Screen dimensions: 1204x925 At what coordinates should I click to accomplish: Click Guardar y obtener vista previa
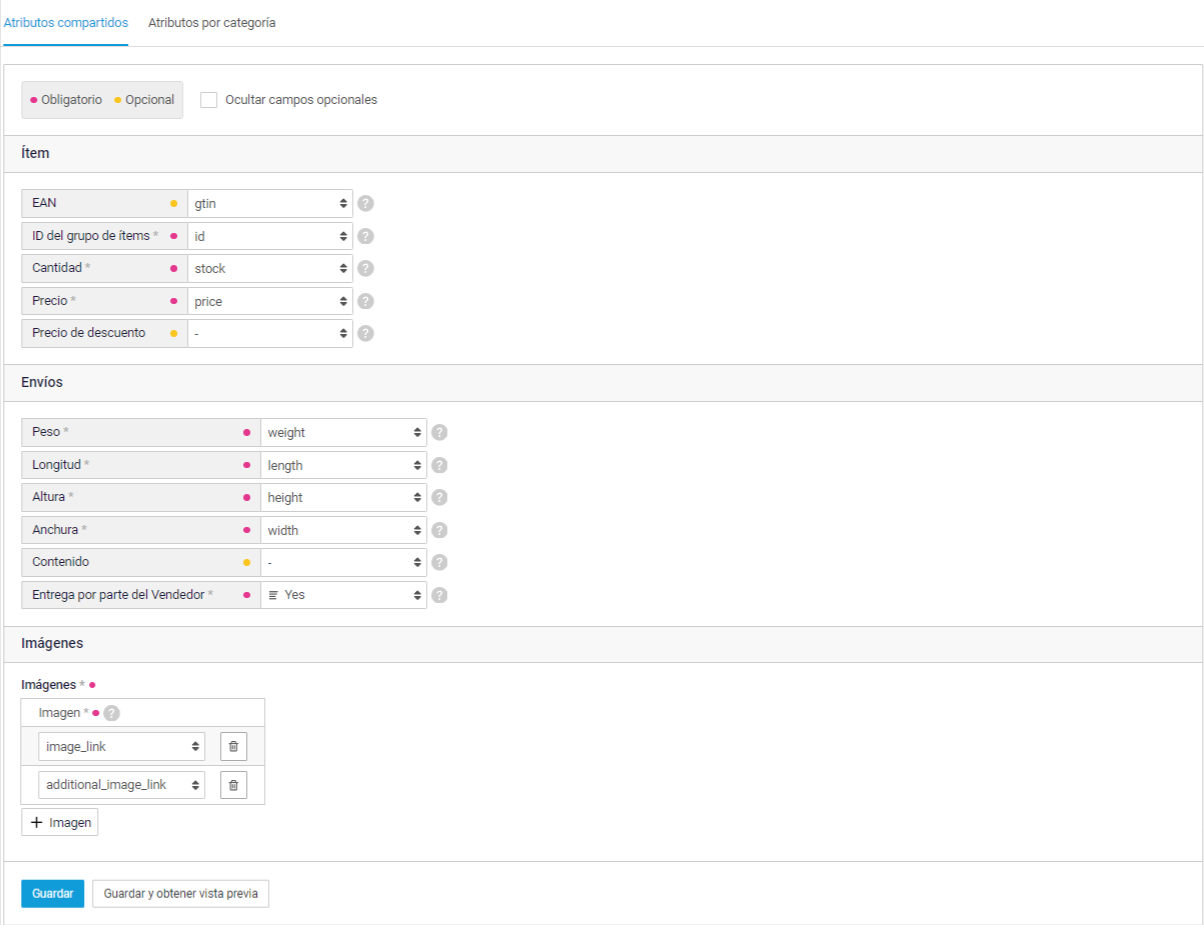coord(181,893)
